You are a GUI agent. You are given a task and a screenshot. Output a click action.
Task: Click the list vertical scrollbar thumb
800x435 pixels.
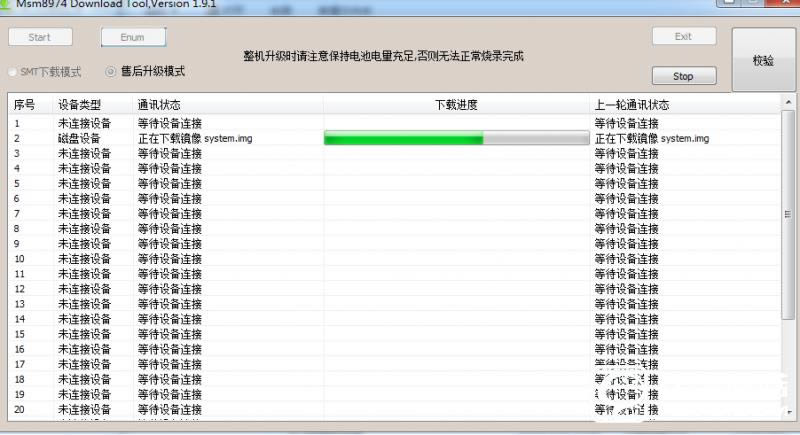click(788, 214)
